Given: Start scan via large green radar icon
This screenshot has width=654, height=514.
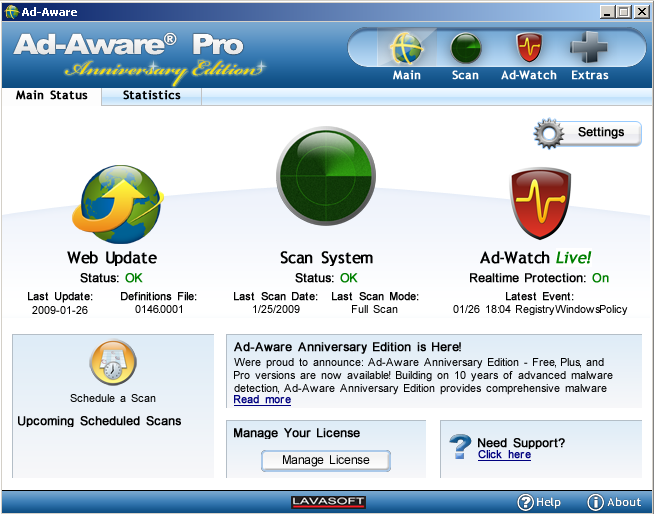Looking at the screenshot, I should pos(326,176).
